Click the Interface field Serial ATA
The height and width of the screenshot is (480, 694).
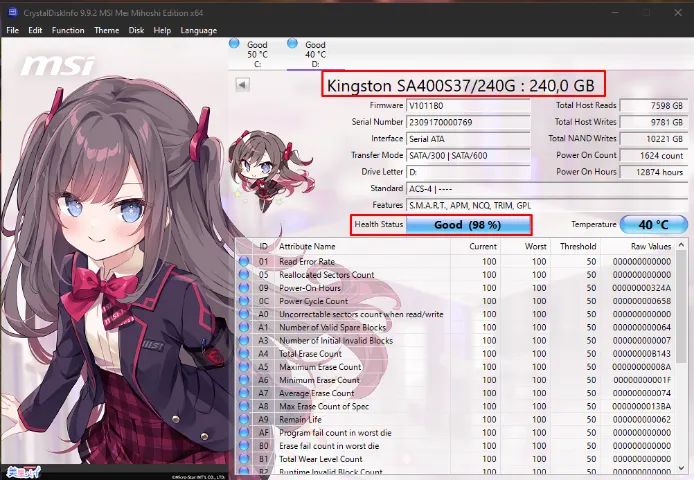point(468,139)
